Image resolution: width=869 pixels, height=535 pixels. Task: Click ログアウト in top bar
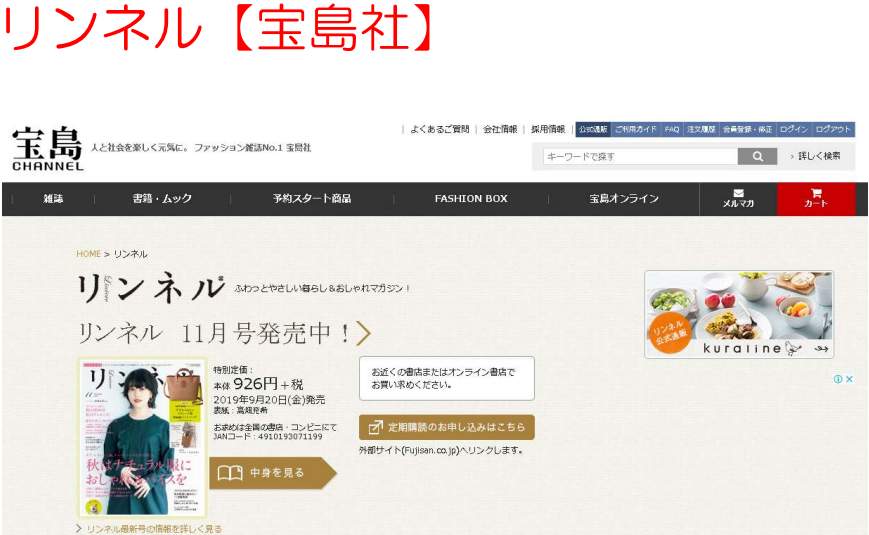click(833, 129)
